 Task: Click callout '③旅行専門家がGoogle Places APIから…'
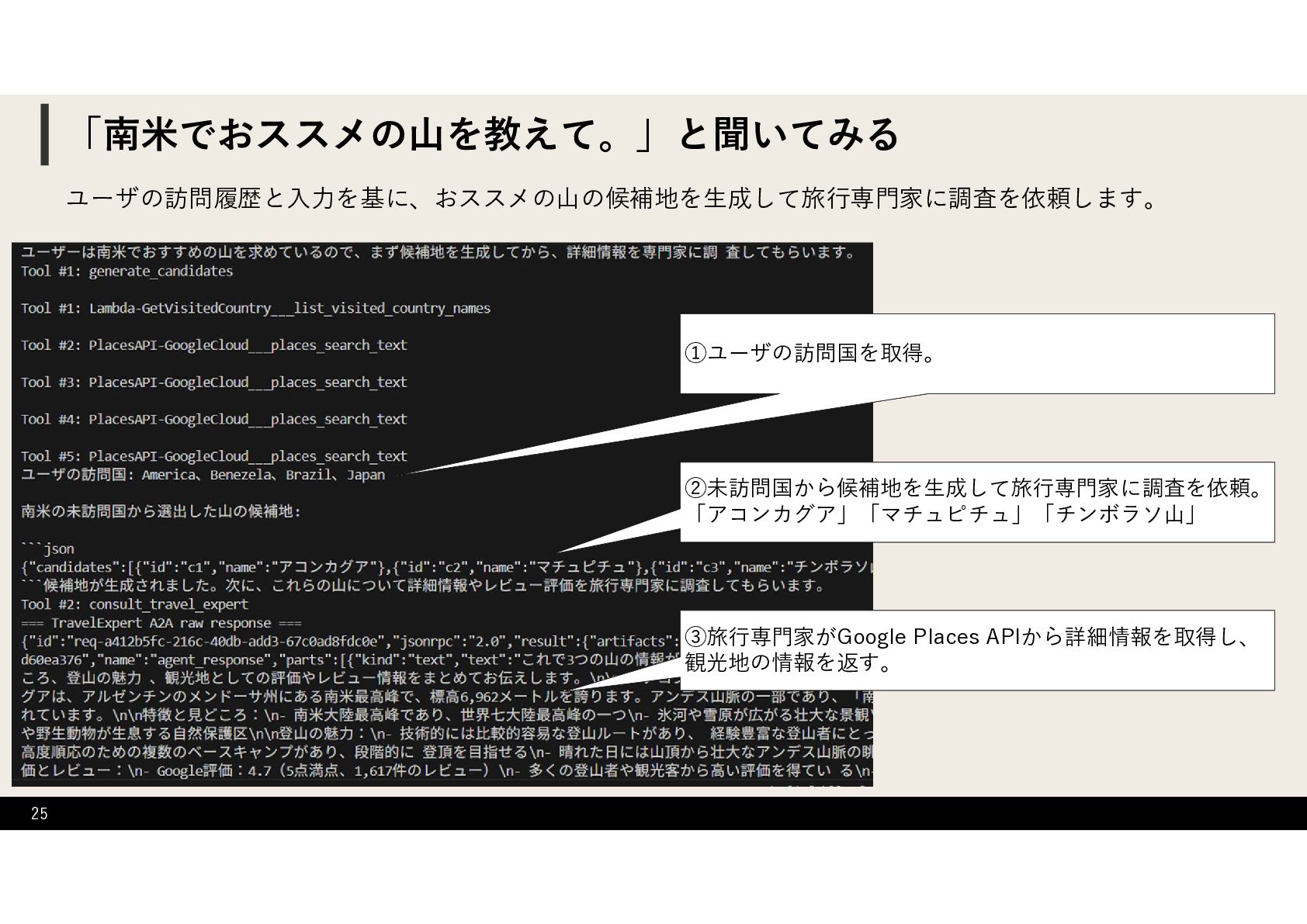967,637
